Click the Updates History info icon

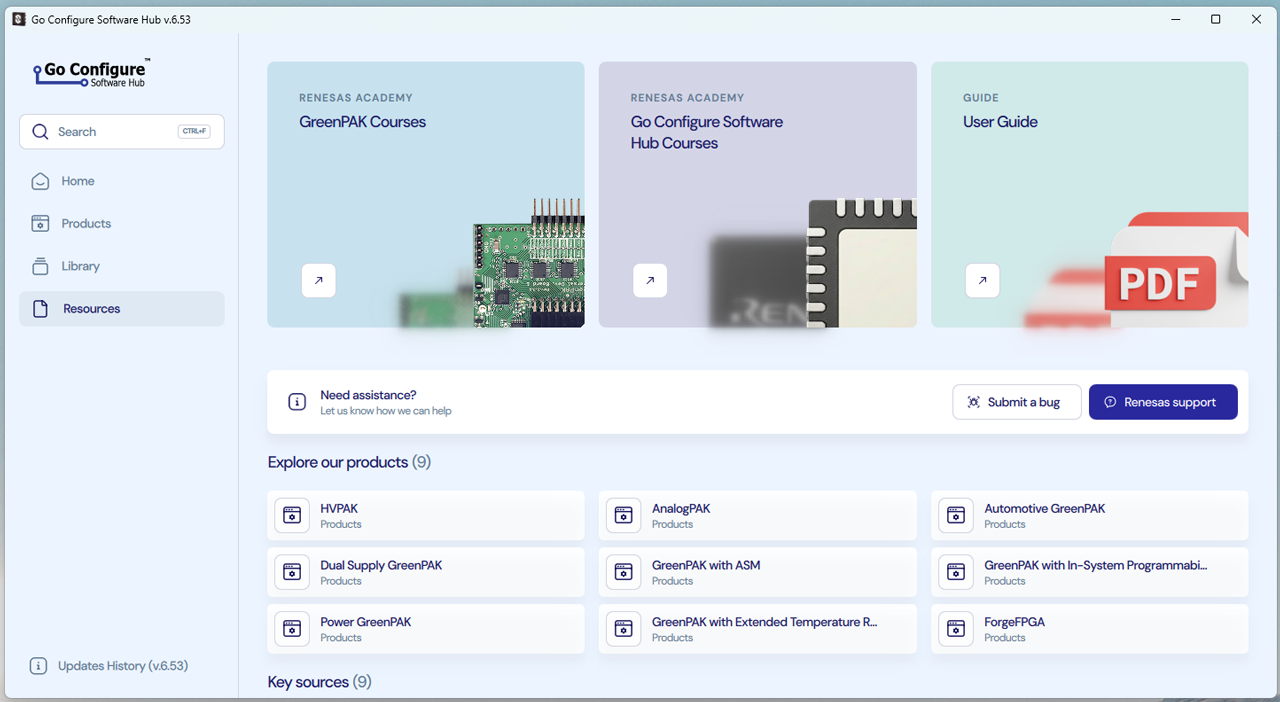point(38,666)
